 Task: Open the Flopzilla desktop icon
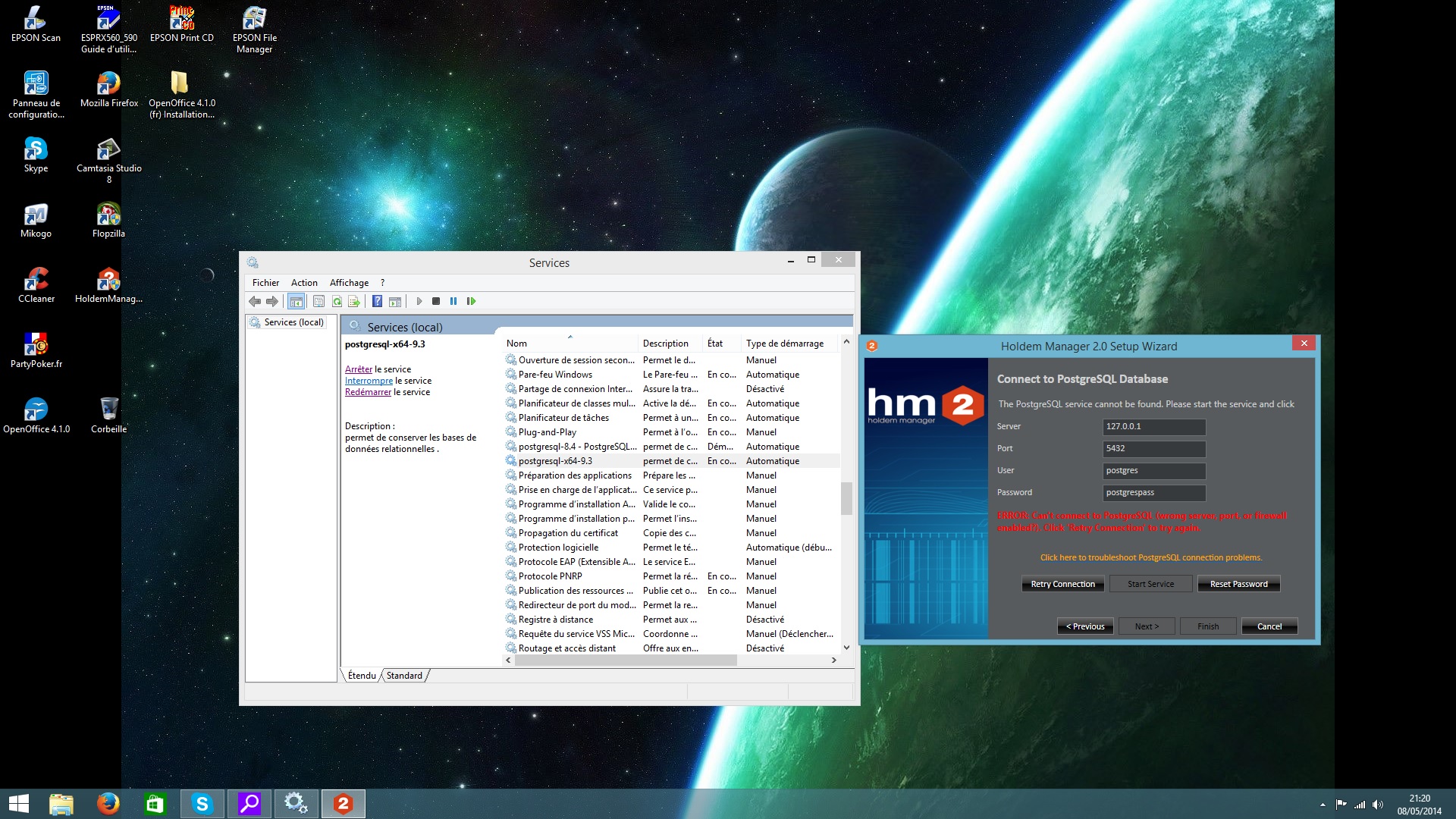coord(108,220)
